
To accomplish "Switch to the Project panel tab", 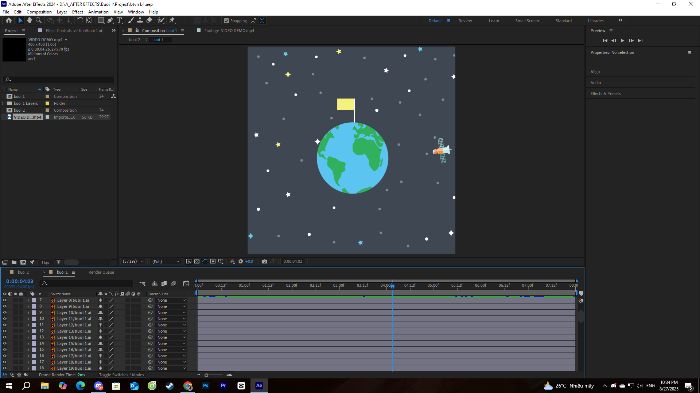I will (x=11, y=30).
